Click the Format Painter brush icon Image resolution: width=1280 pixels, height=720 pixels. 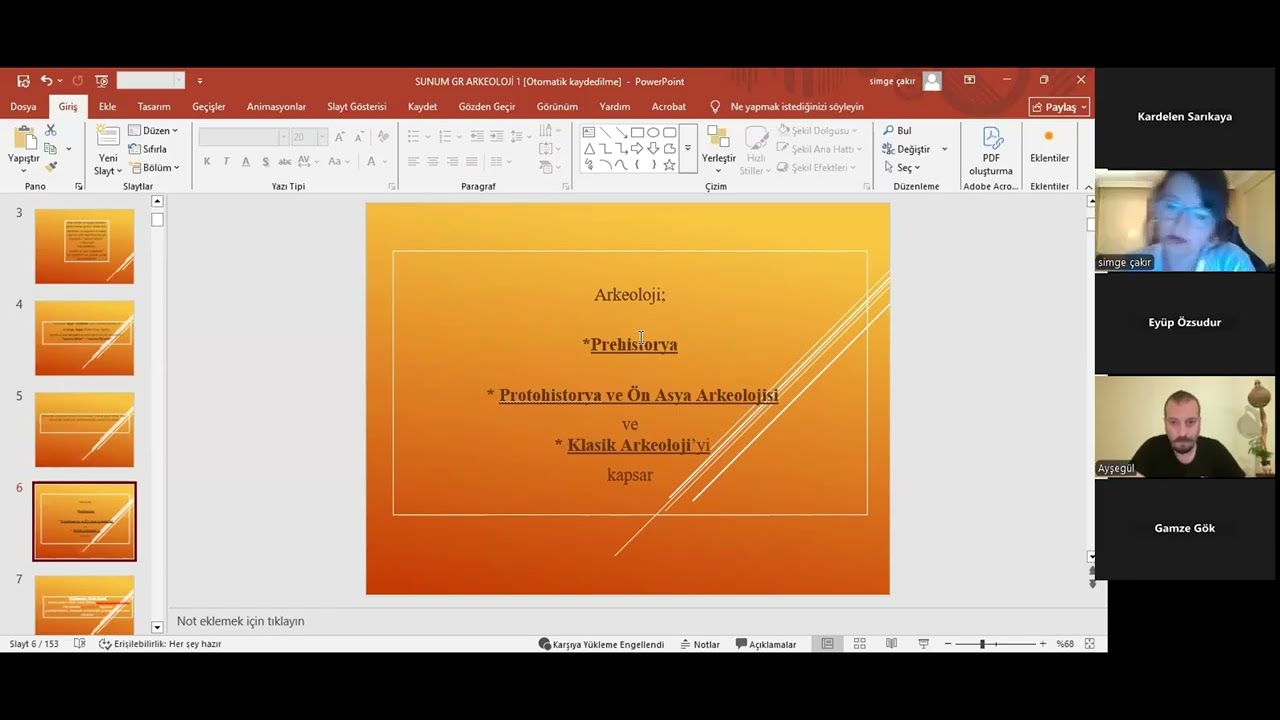[x=51, y=167]
